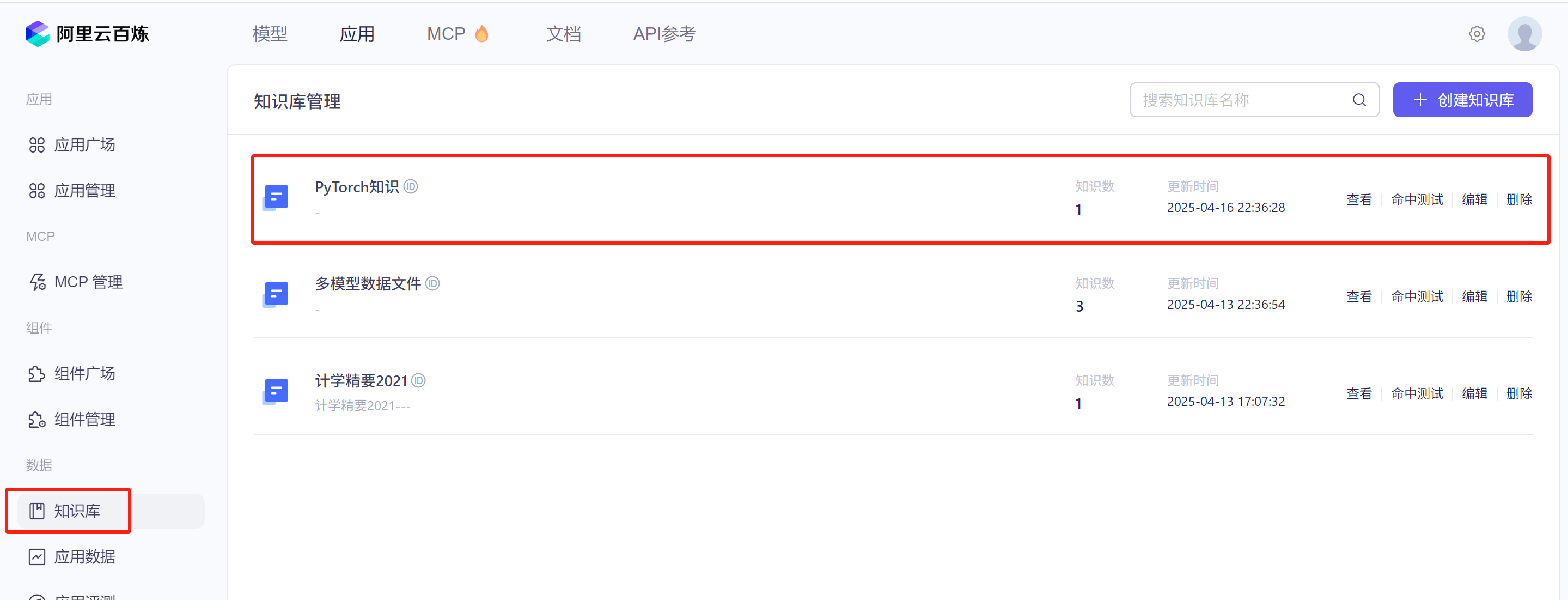This screenshot has height=600, width=1568.
Task: Go to API参考 tab
Action: coord(664,34)
